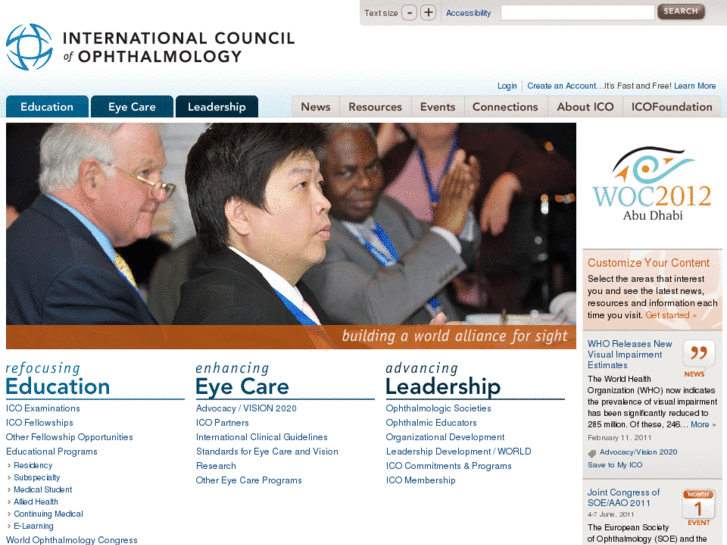Viewport: 727px width, 545px height.
Task: Open Organizational Development link
Action: (445, 437)
